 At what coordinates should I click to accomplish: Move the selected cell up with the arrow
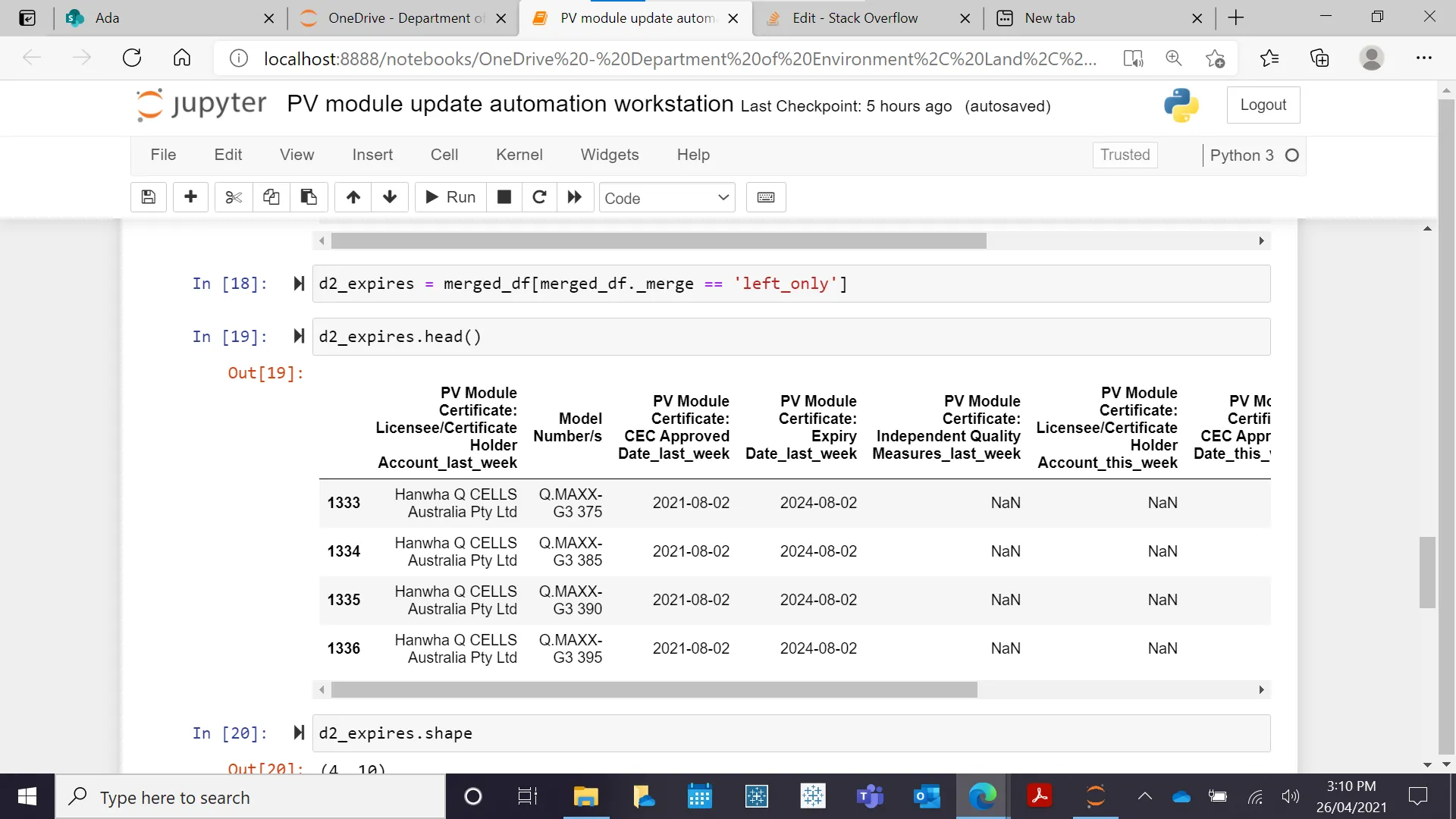[x=353, y=197]
